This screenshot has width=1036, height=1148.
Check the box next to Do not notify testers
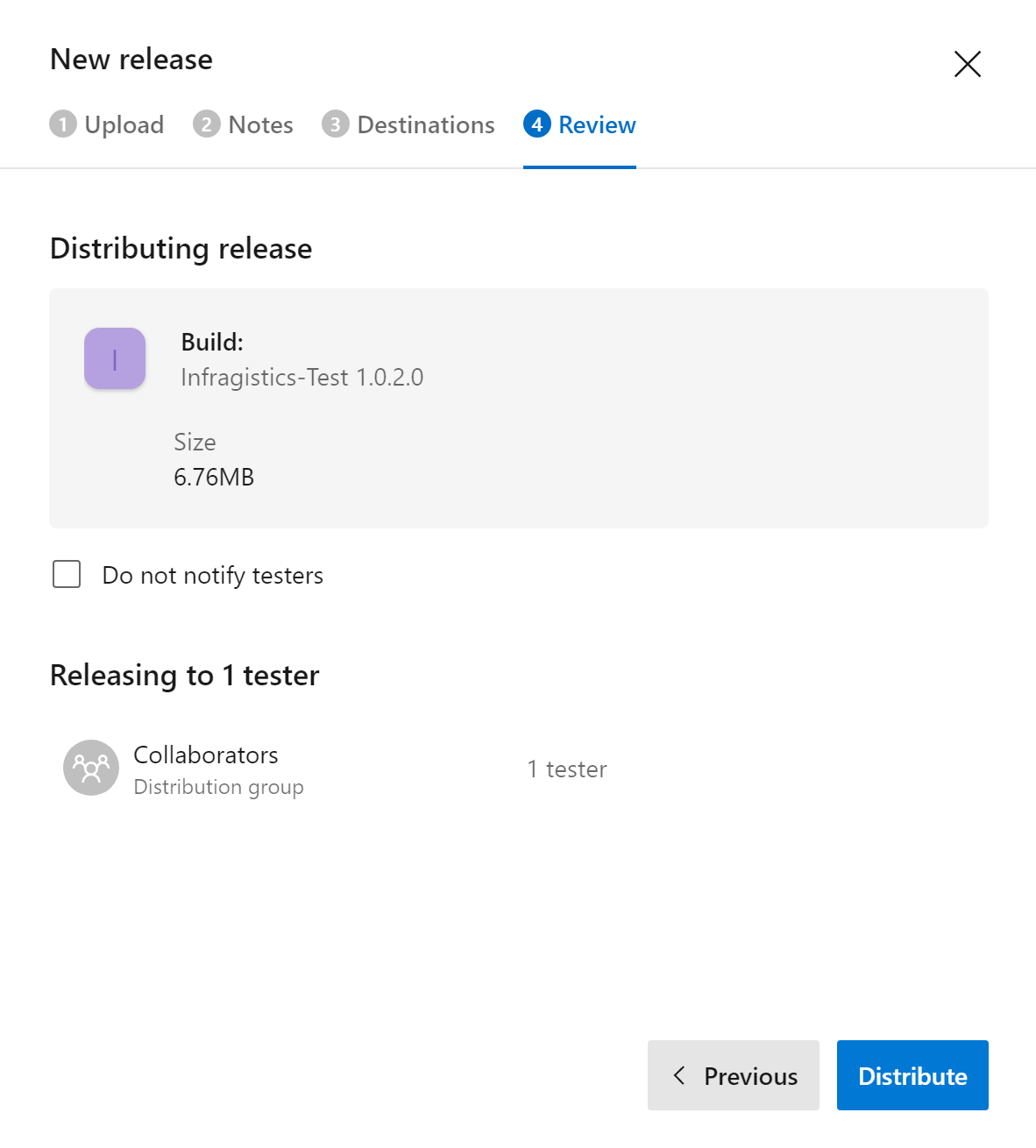coord(67,574)
